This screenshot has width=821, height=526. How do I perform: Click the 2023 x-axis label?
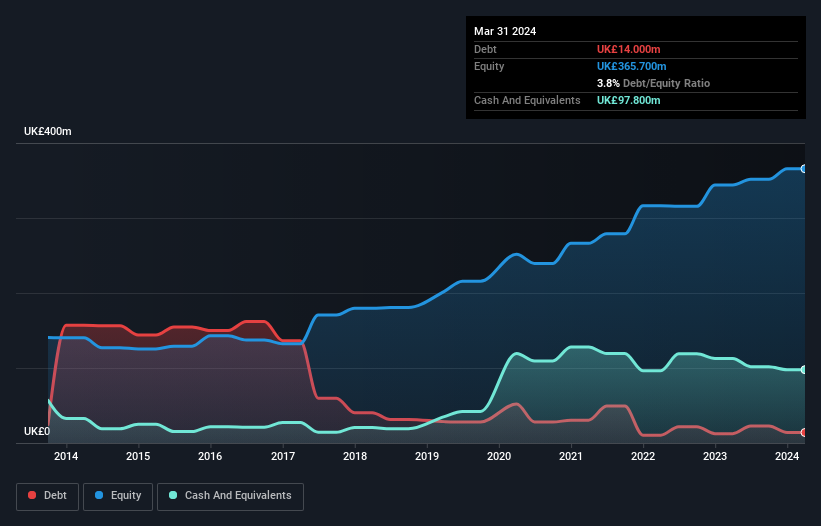pyautogui.click(x=715, y=456)
